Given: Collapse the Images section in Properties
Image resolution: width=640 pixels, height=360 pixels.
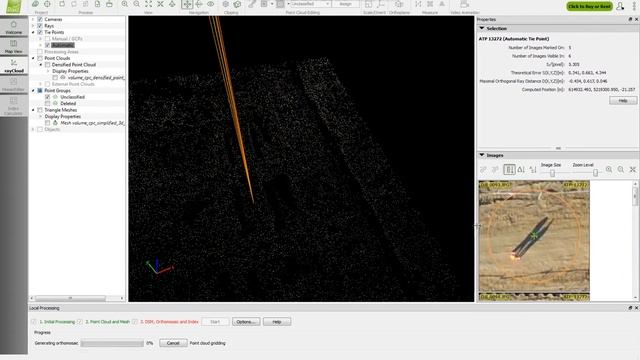Looking at the screenshot, I should (482, 156).
